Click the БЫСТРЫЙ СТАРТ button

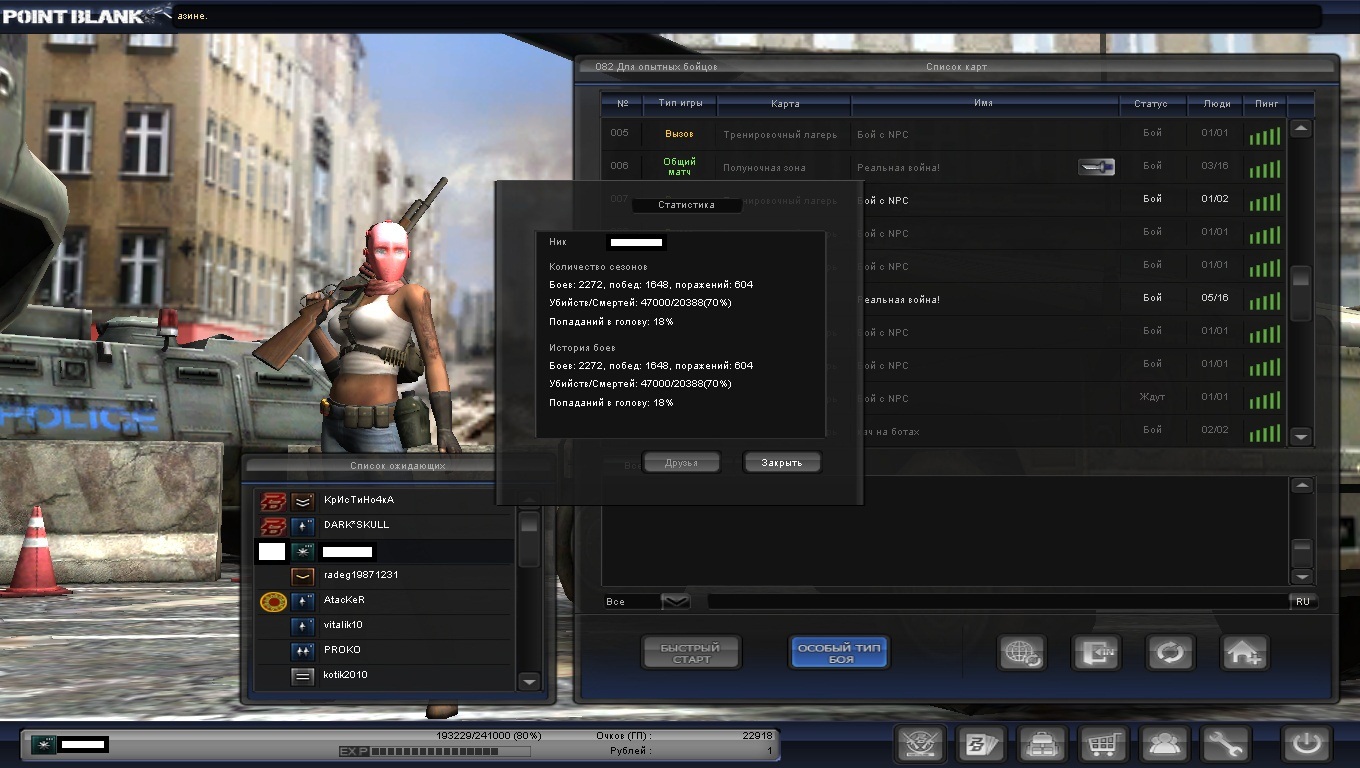[692, 653]
